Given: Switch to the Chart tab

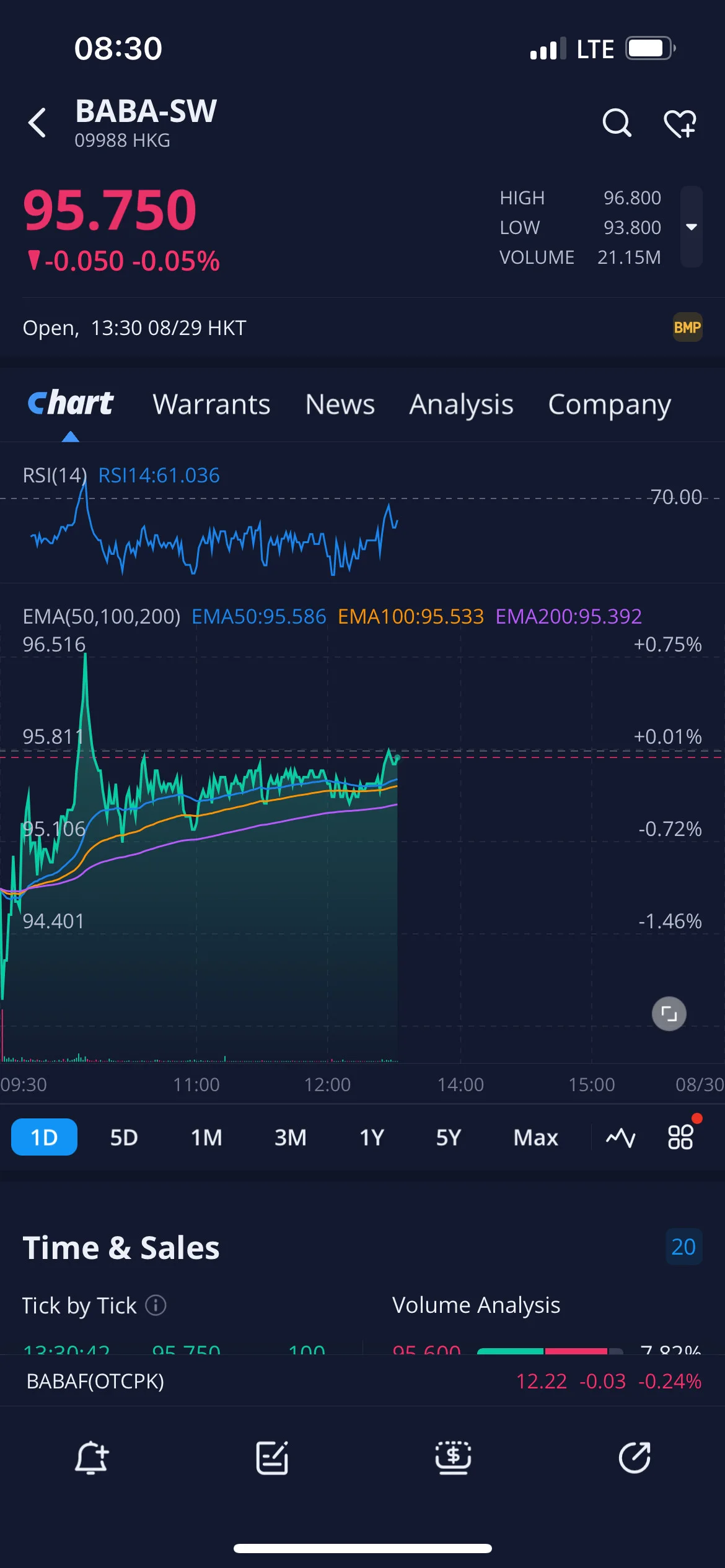Looking at the screenshot, I should click(71, 404).
